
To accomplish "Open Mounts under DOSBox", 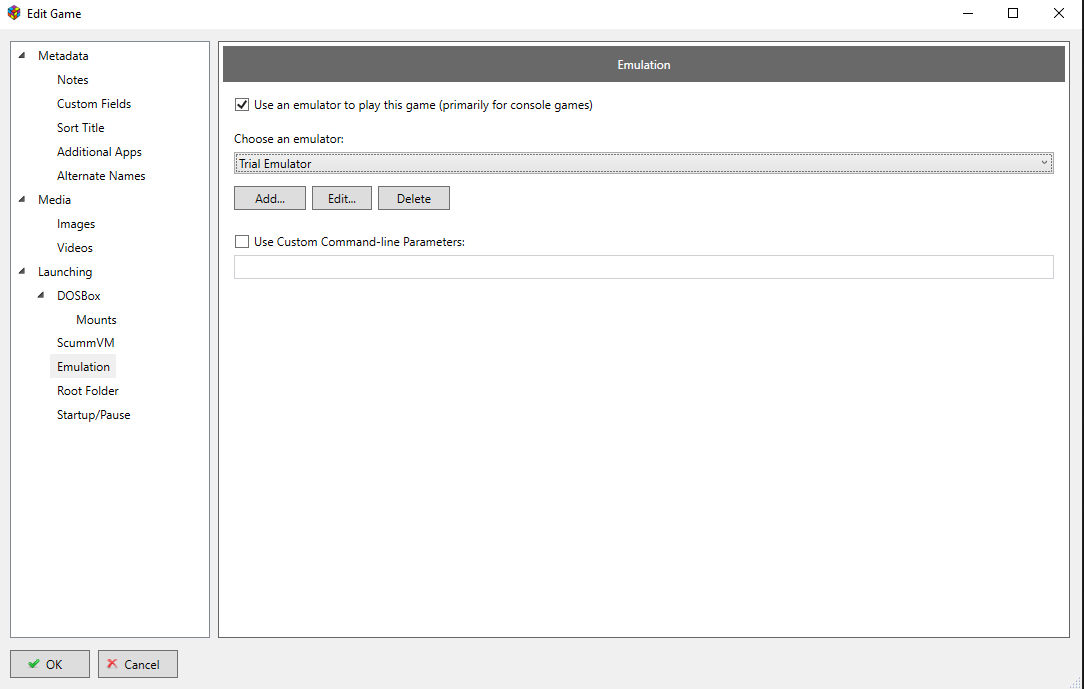I will 96,320.
